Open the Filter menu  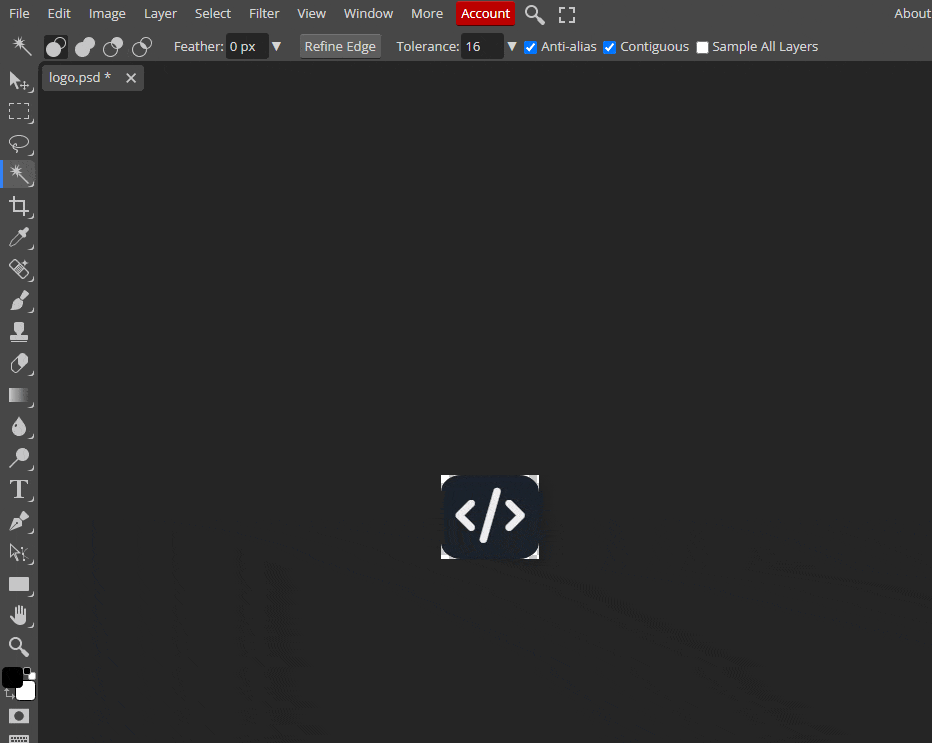(x=264, y=14)
